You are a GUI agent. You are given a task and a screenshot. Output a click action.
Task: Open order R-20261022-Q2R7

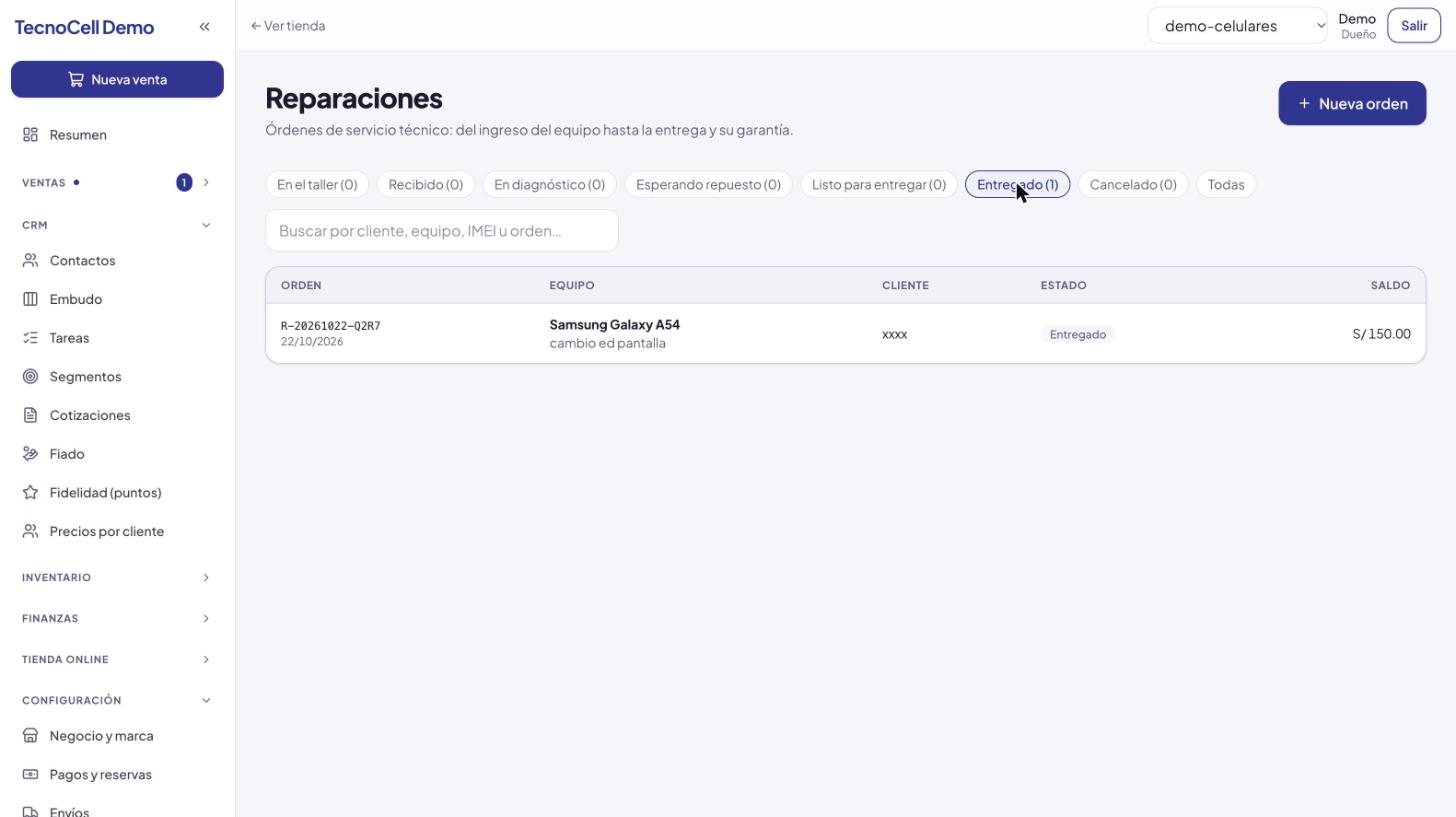[330, 326]
